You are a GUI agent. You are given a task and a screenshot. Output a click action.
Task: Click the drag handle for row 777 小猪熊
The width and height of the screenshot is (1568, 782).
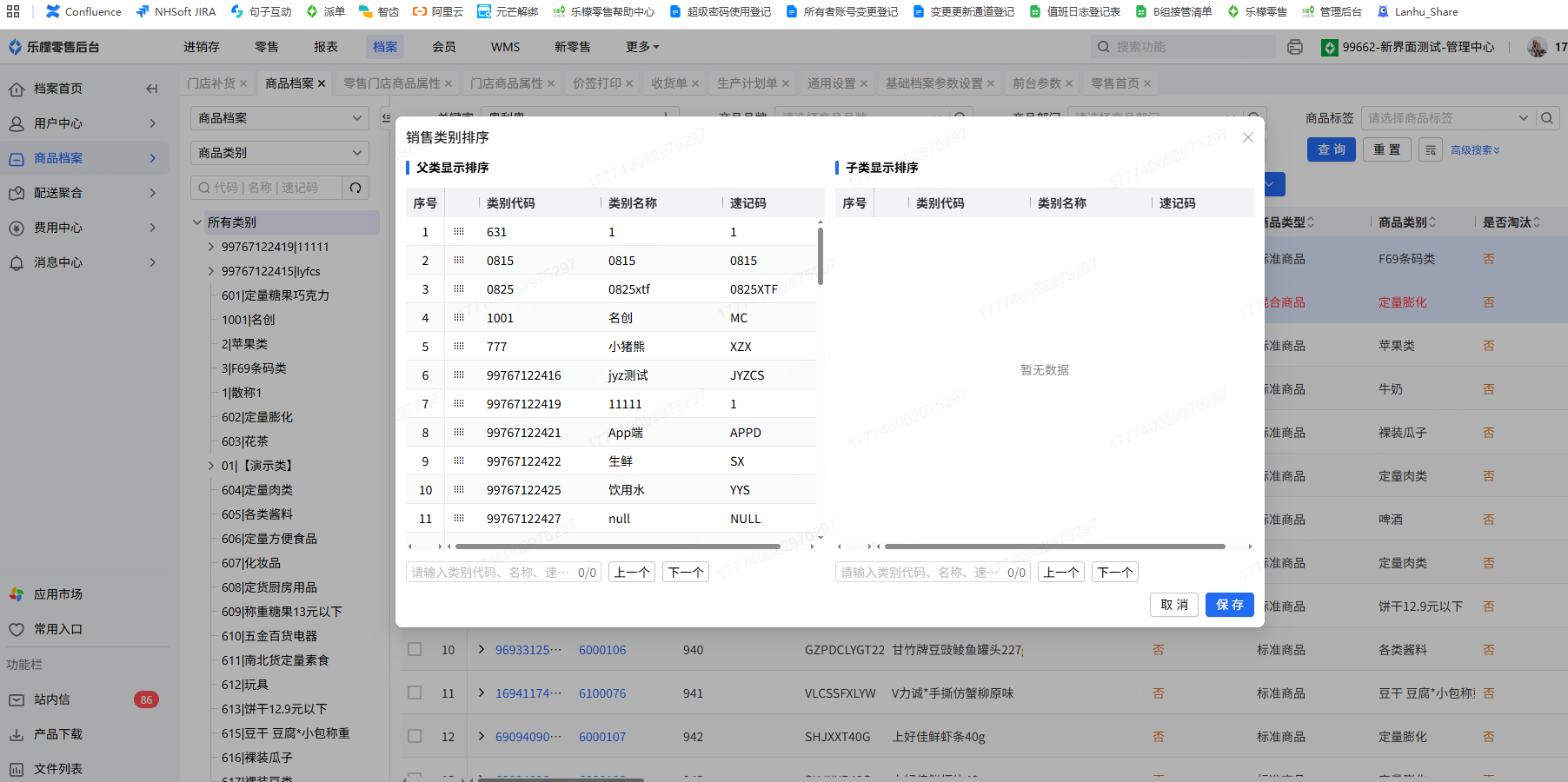click(459, 347)
